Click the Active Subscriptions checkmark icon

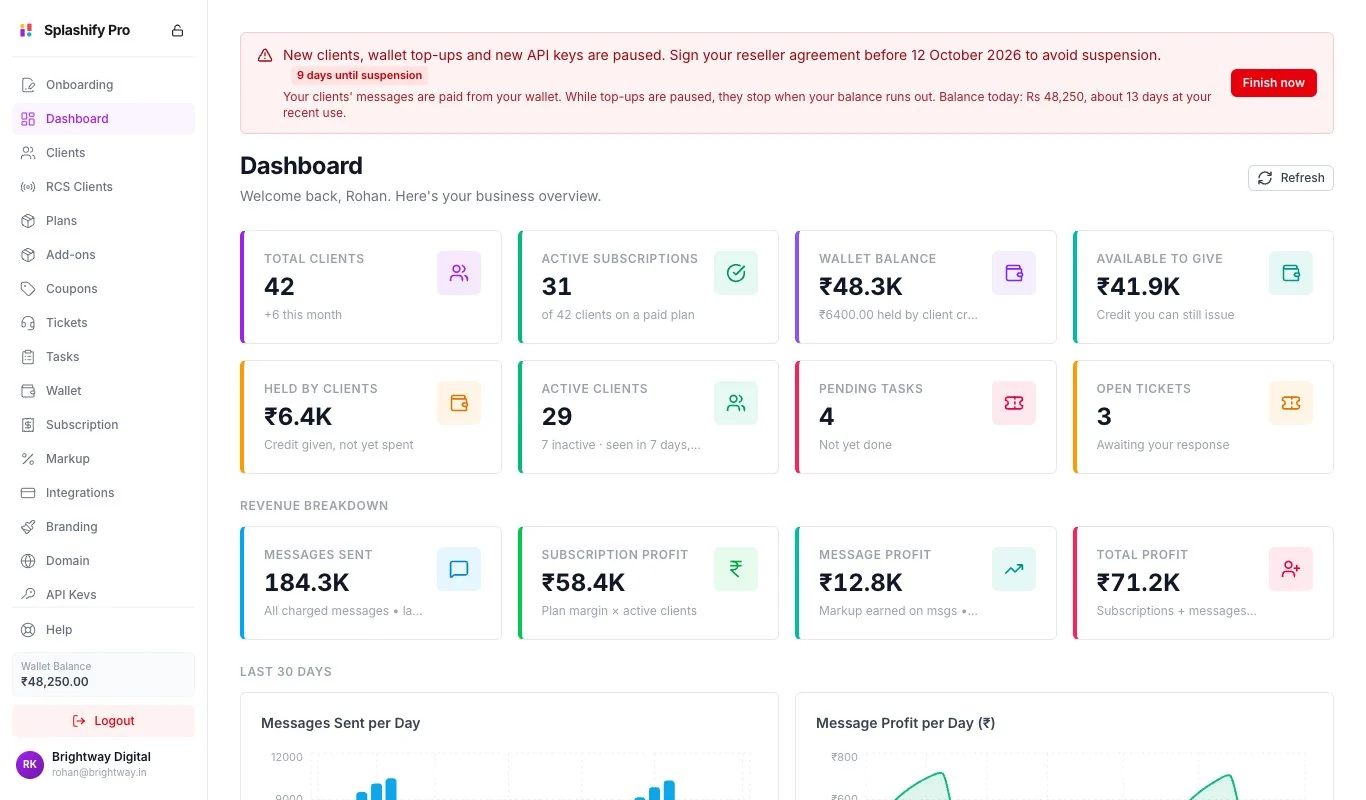(736, 273)
